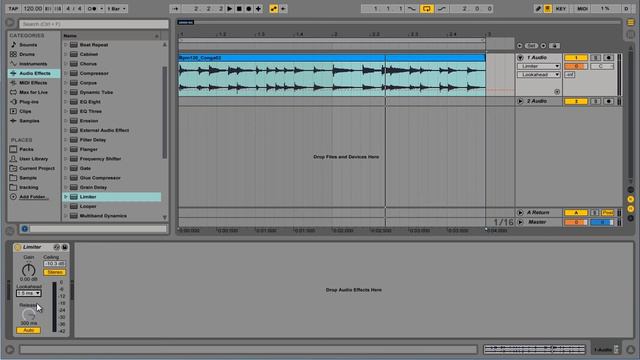Toggle the yellow Loop switch
The image size is (640, 360).
pyautogui.click(x=427, y=9)
